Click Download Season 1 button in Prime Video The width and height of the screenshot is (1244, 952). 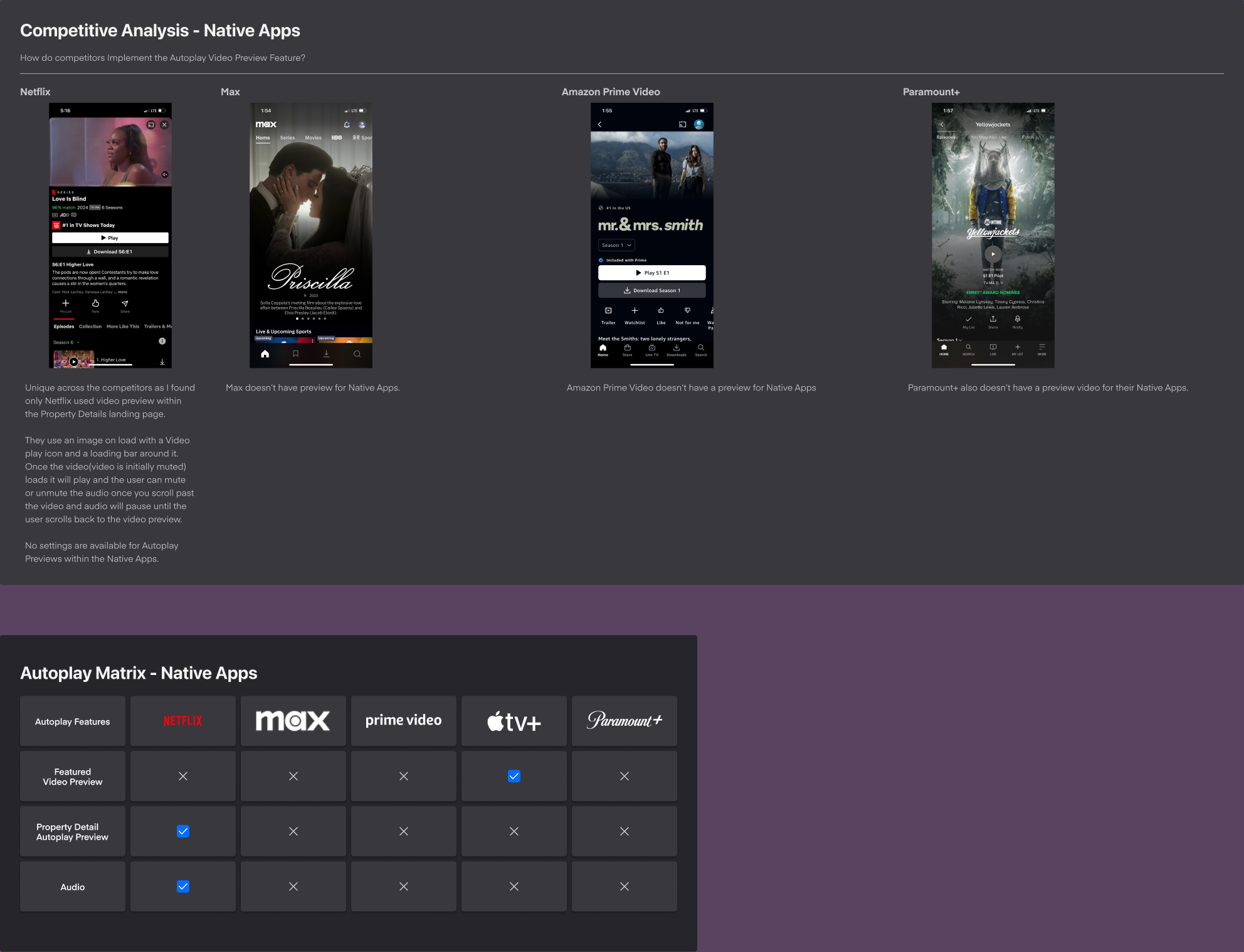652,290
